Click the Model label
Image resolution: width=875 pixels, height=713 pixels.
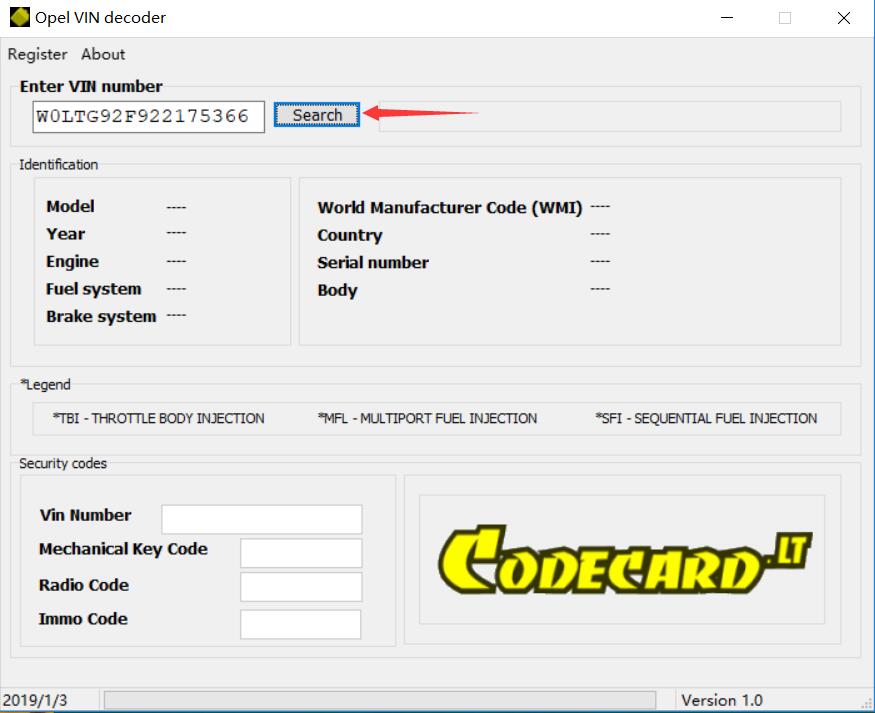pos(70,206)
